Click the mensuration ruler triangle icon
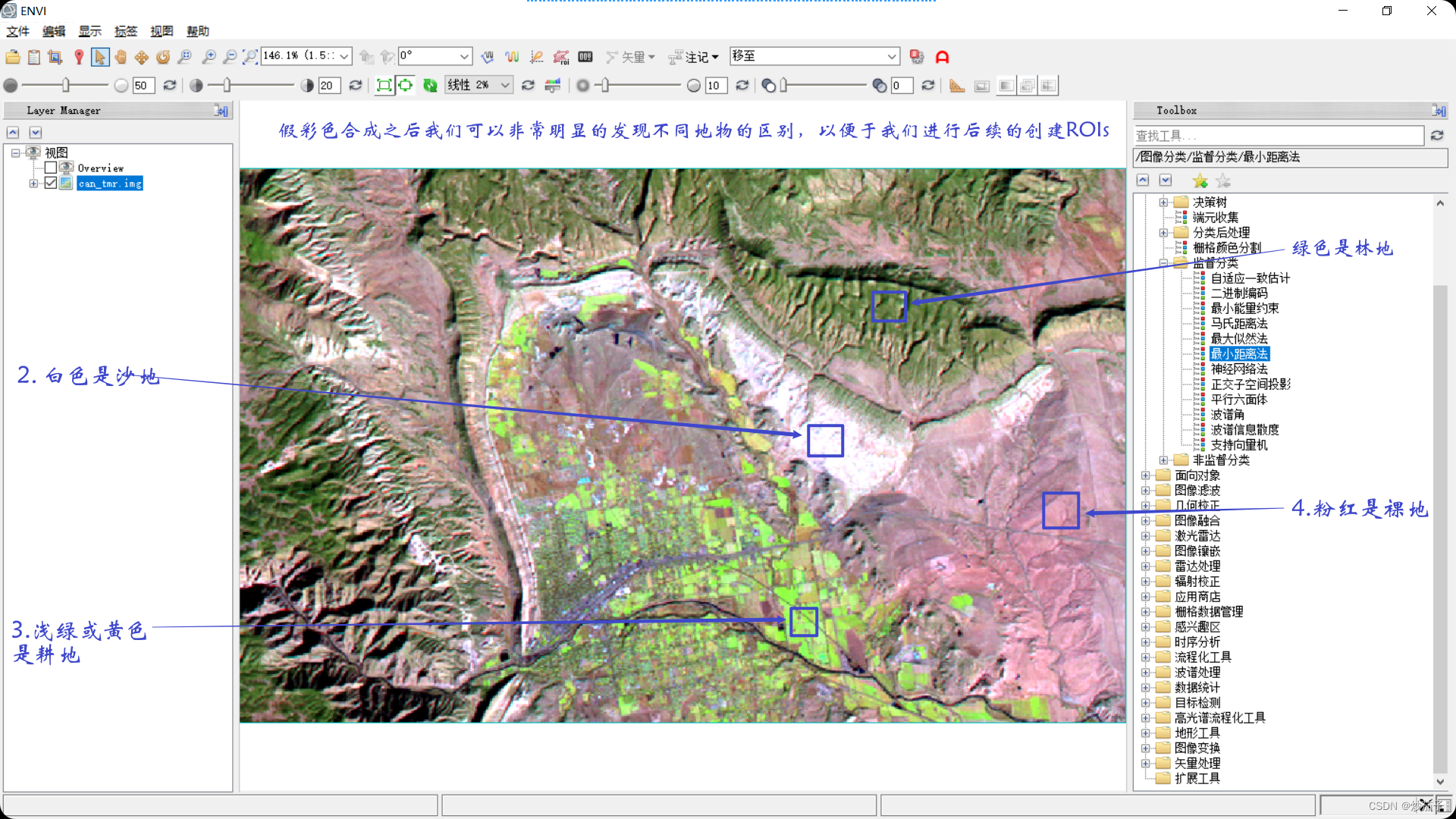Image resolution: width=1456 pixels, height=819 pixels. pos(957,86)
